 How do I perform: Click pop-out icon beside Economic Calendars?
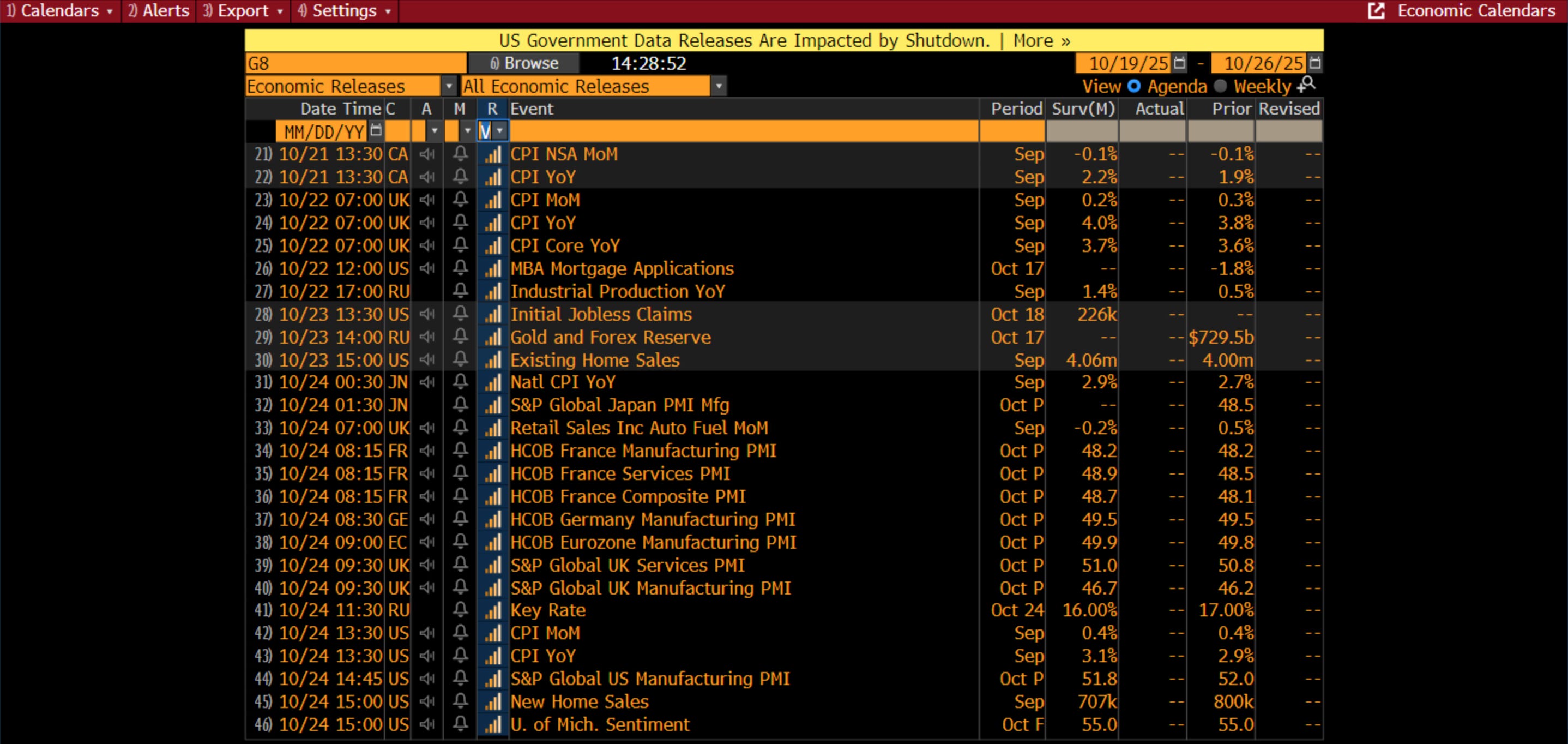(x=1376, y=11)
